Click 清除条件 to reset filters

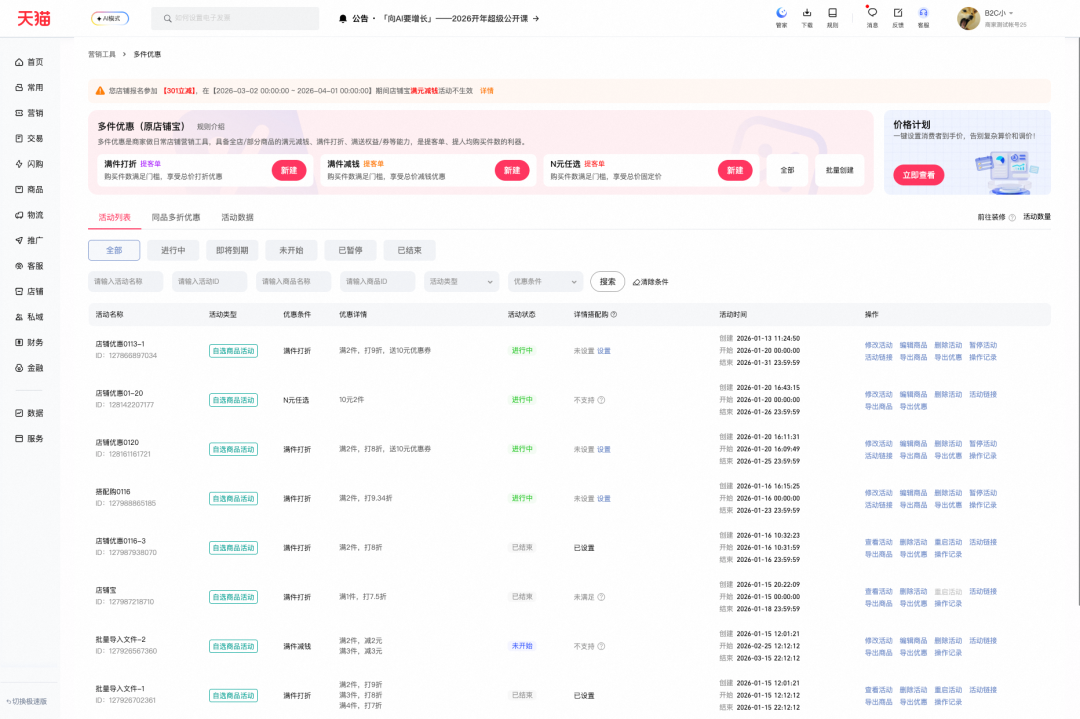[x=650, y=282]
